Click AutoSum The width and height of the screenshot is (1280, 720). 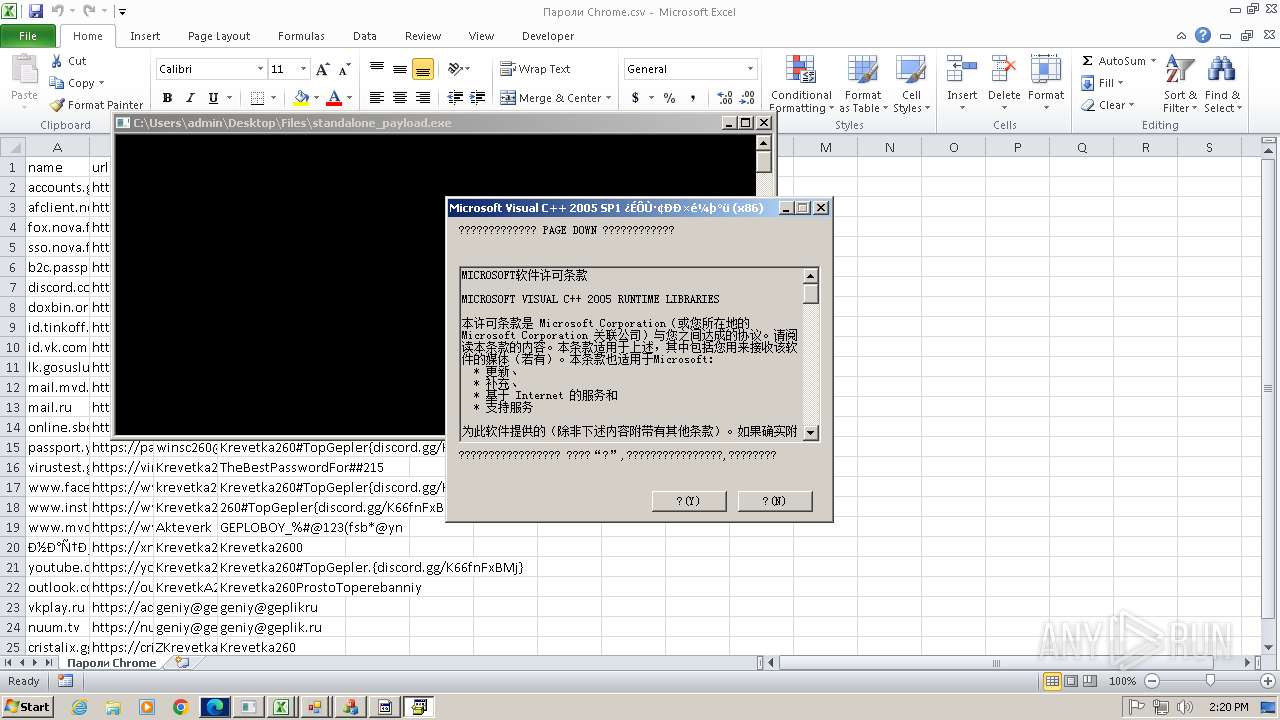(x=1113, y=61)
